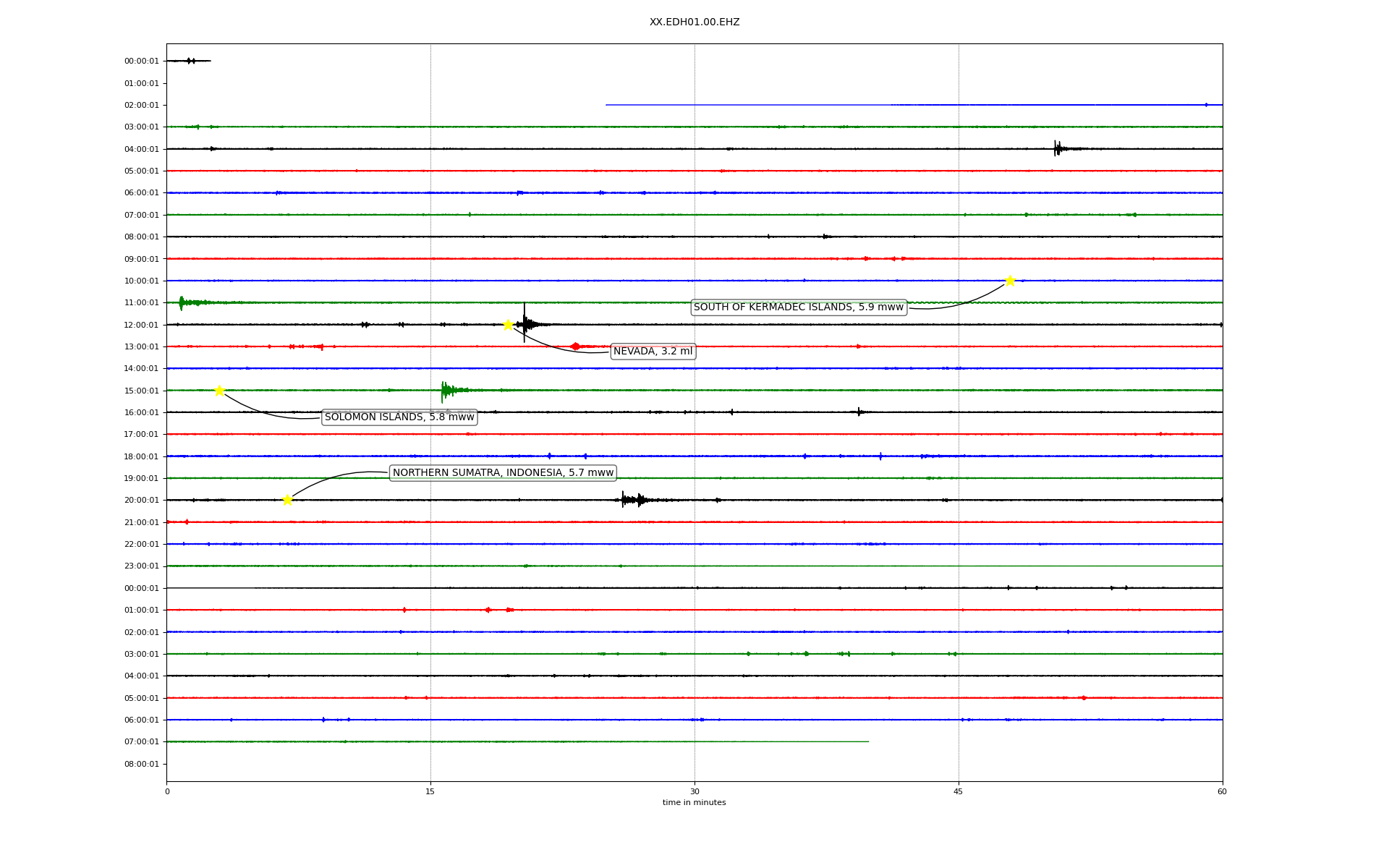Click the green event at start of 11:00:01 trace
The width and height of the screenshot is (1389, 868).
point(182,302)
